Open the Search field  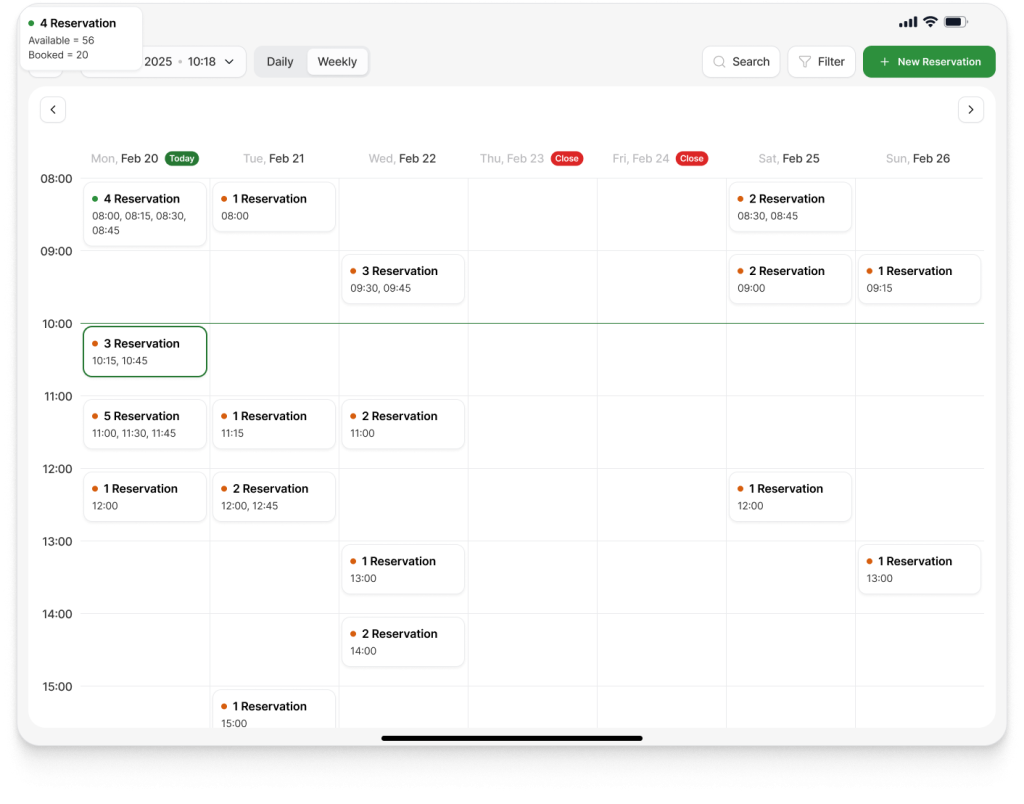click(741, 62)
